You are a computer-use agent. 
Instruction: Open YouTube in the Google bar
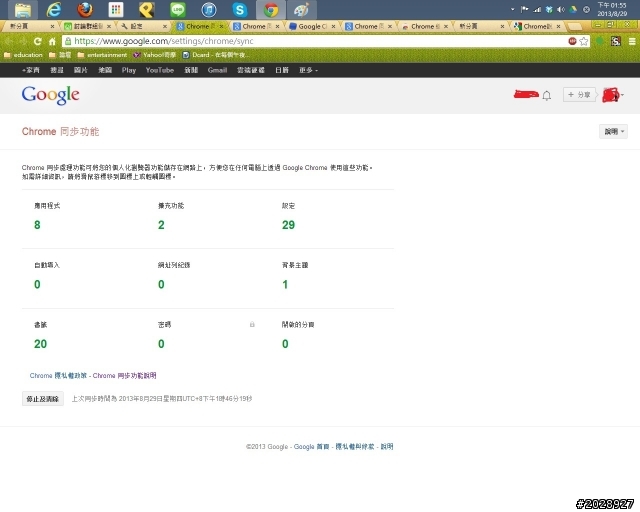click(160, 70)
